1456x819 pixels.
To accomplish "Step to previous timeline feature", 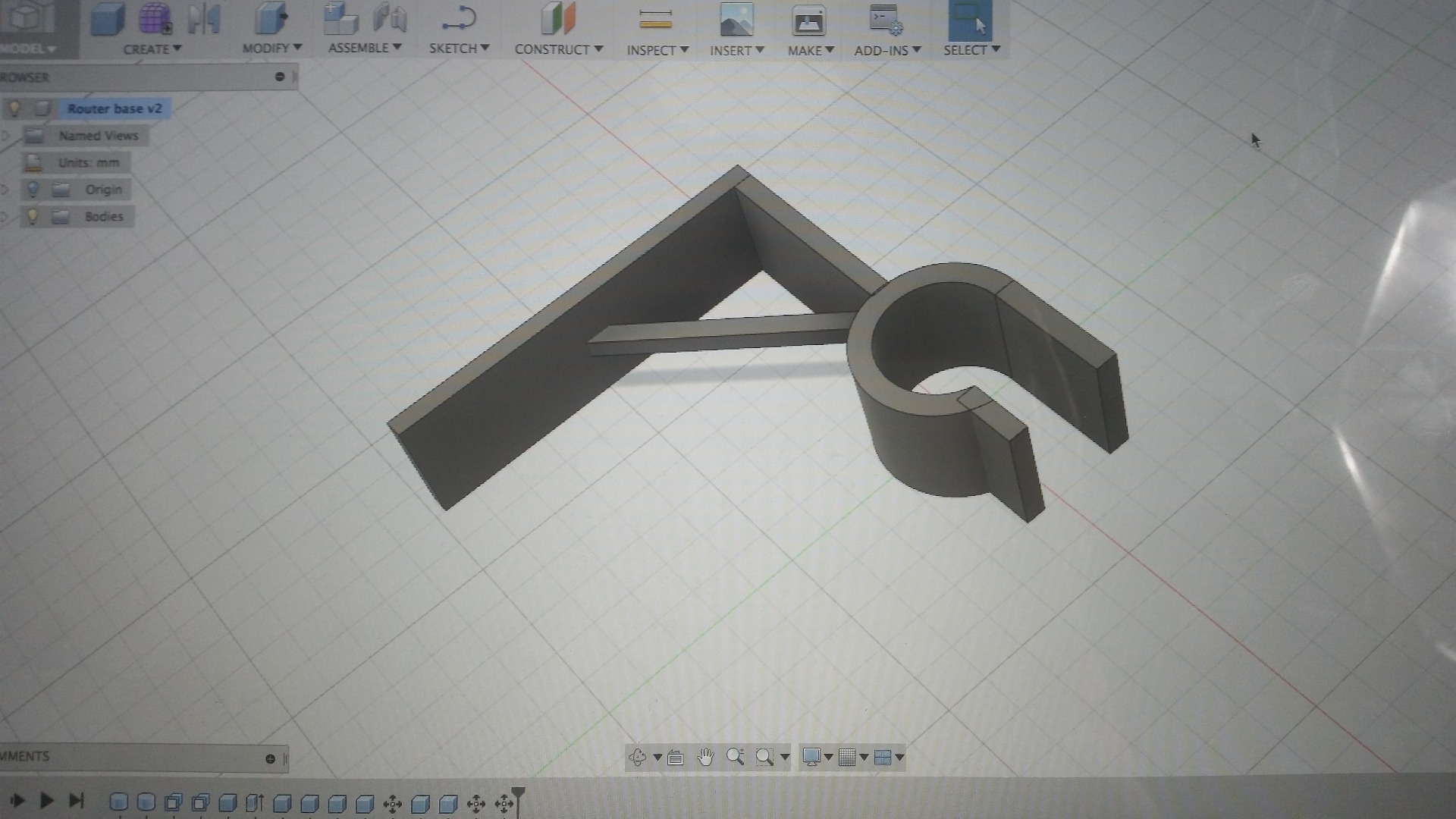I will point(16,800).
